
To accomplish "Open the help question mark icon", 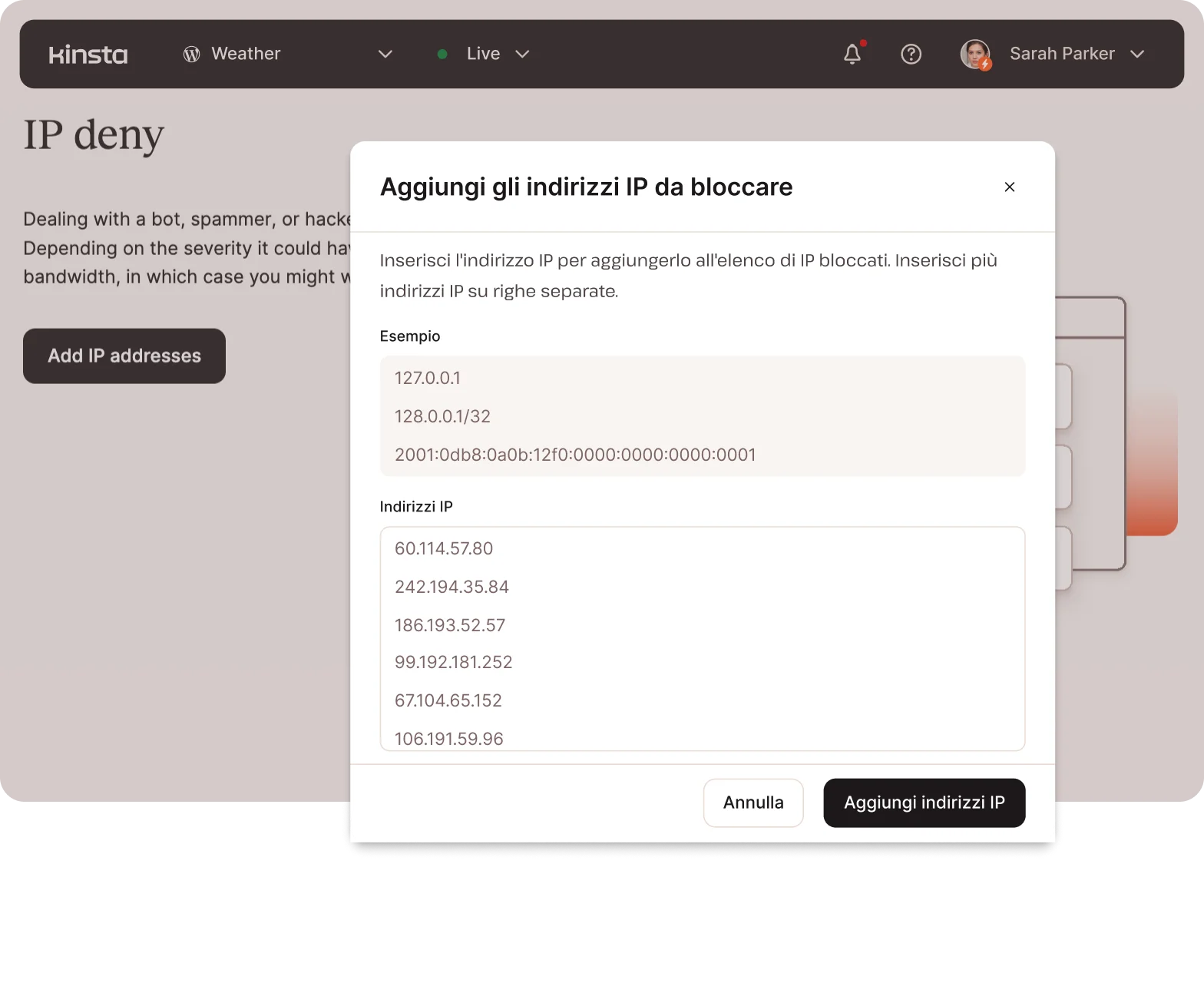I will (911, 54).
